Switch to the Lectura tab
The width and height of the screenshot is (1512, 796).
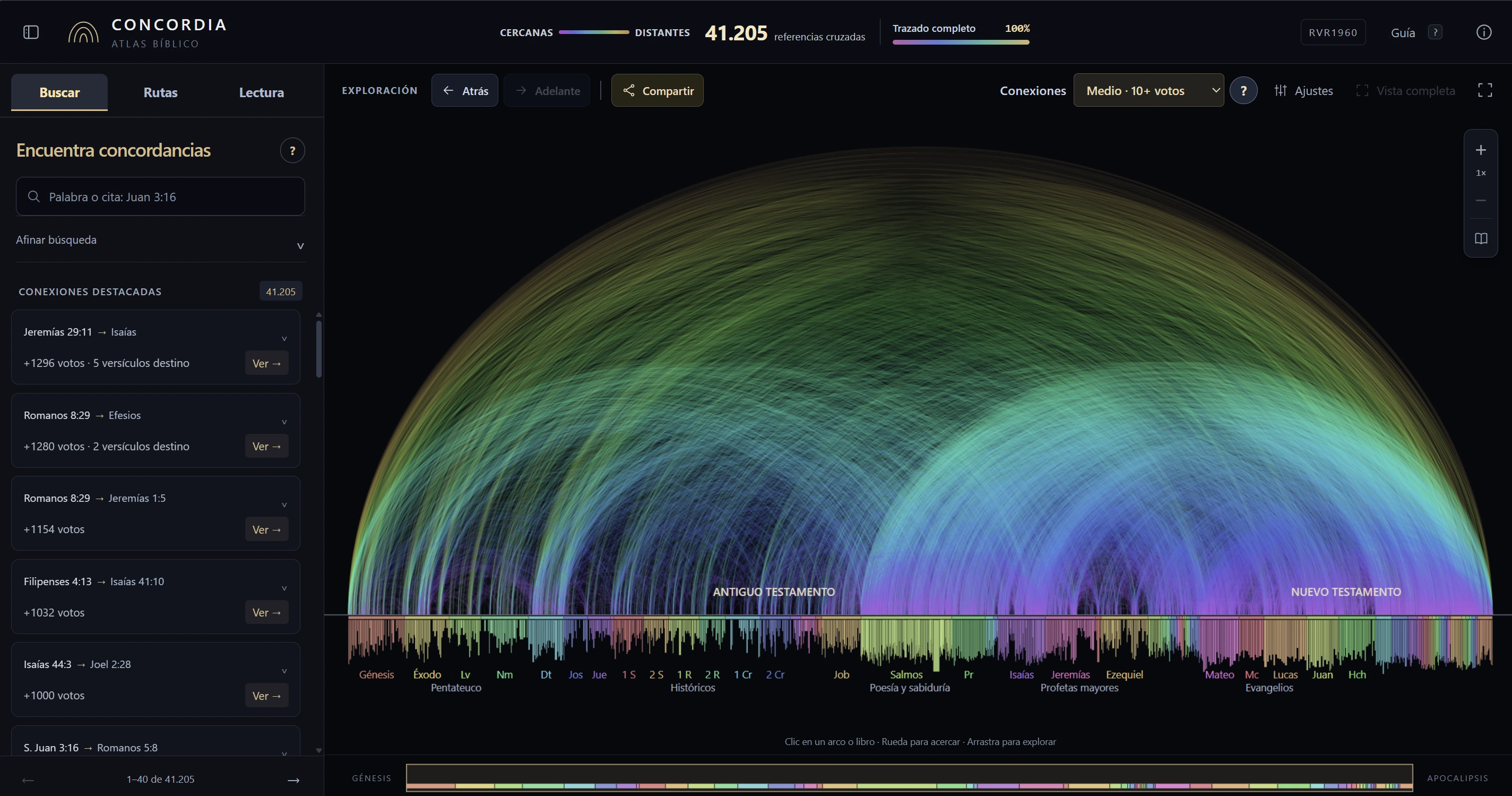(261, 92)
